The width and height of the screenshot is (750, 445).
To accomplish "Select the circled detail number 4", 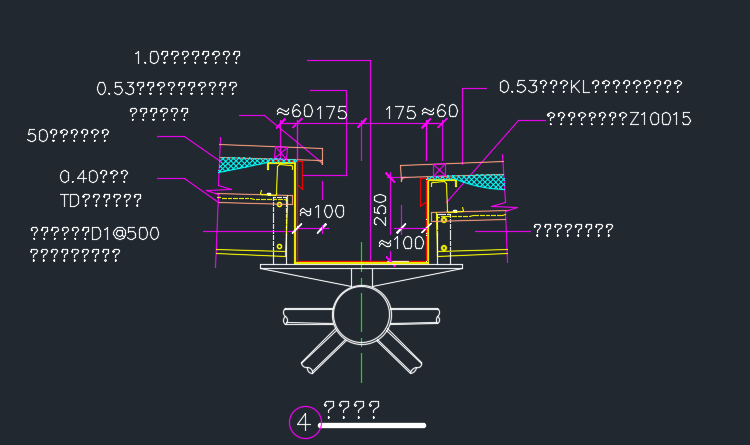I will 305,422.
